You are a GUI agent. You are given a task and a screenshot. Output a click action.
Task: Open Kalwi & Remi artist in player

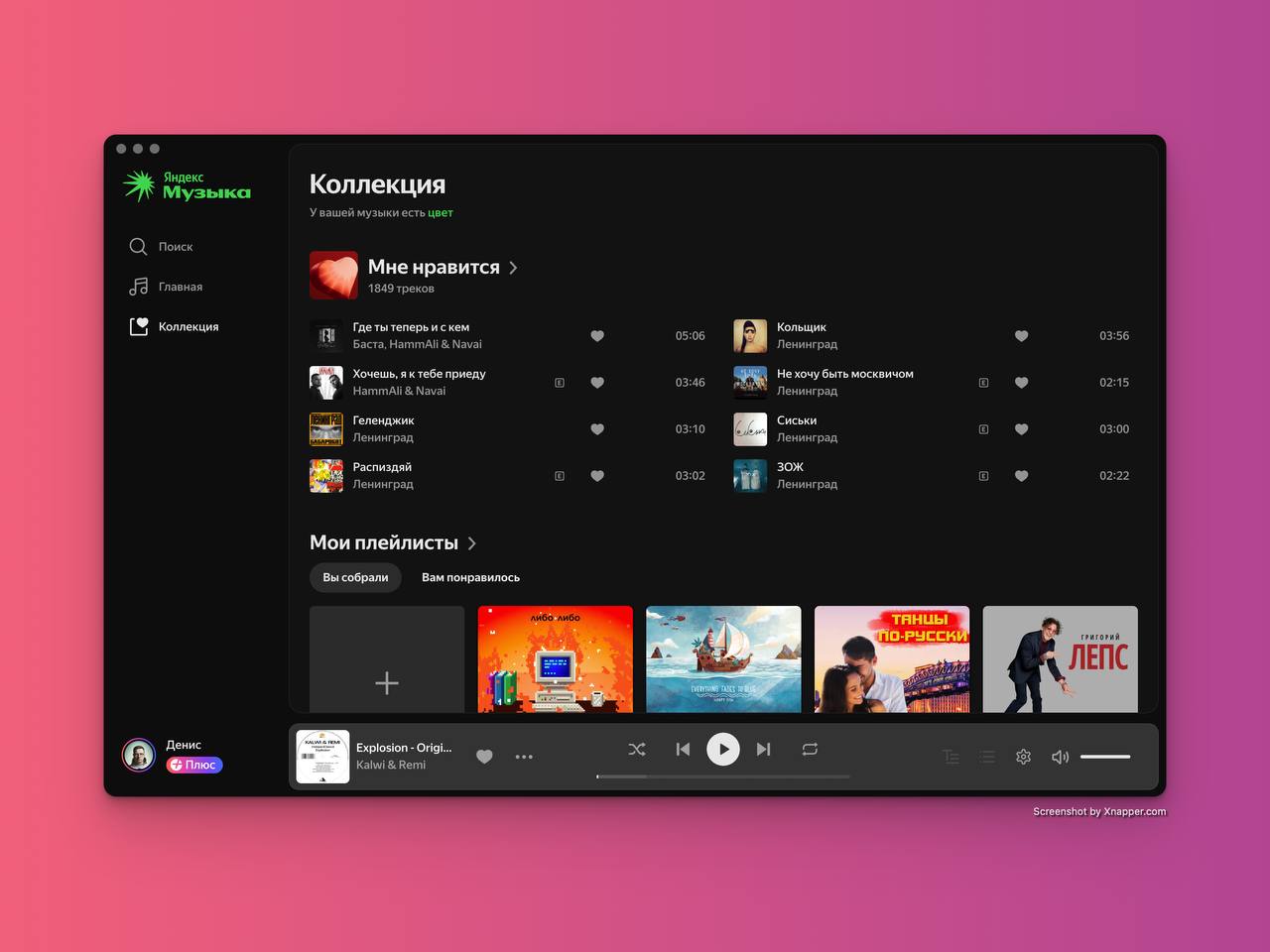tap(391, 765)
